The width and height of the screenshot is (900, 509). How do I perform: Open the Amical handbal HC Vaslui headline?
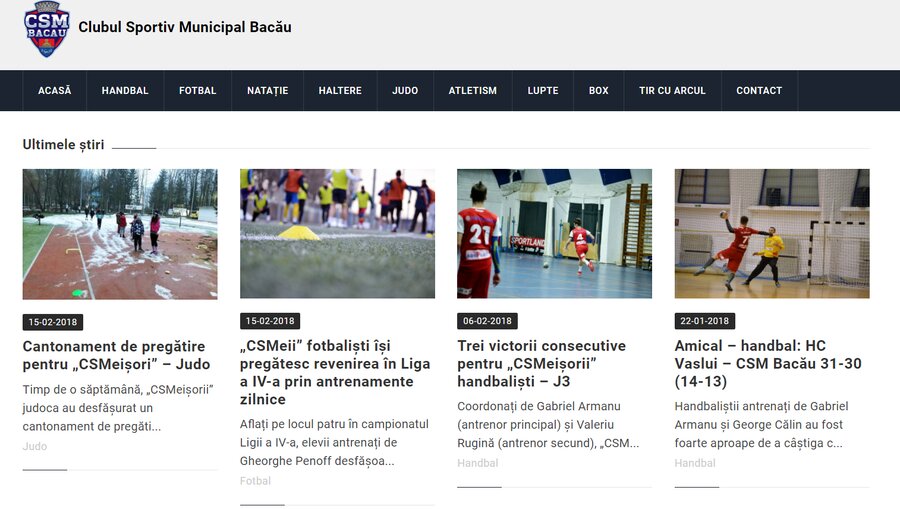point(767,363)
